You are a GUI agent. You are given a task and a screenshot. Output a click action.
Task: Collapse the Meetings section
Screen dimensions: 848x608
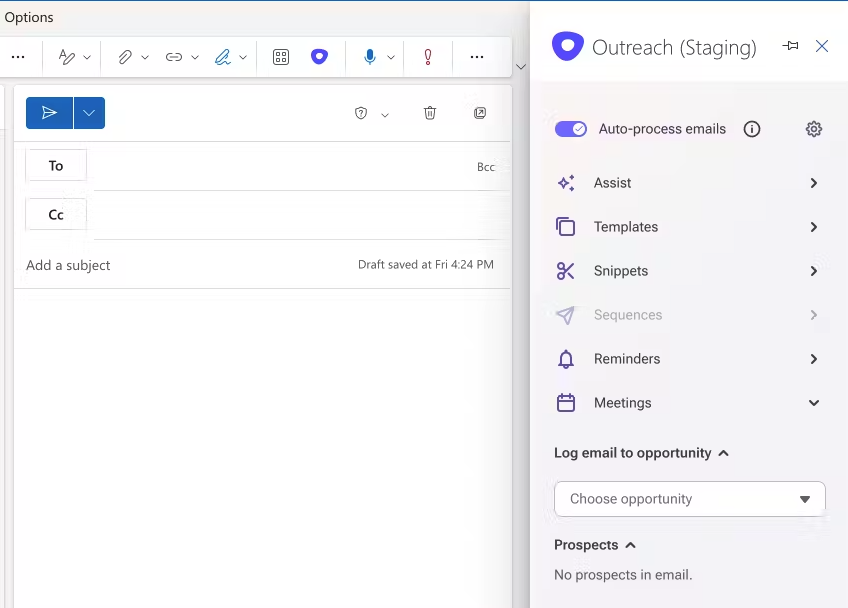coord(813,403)
